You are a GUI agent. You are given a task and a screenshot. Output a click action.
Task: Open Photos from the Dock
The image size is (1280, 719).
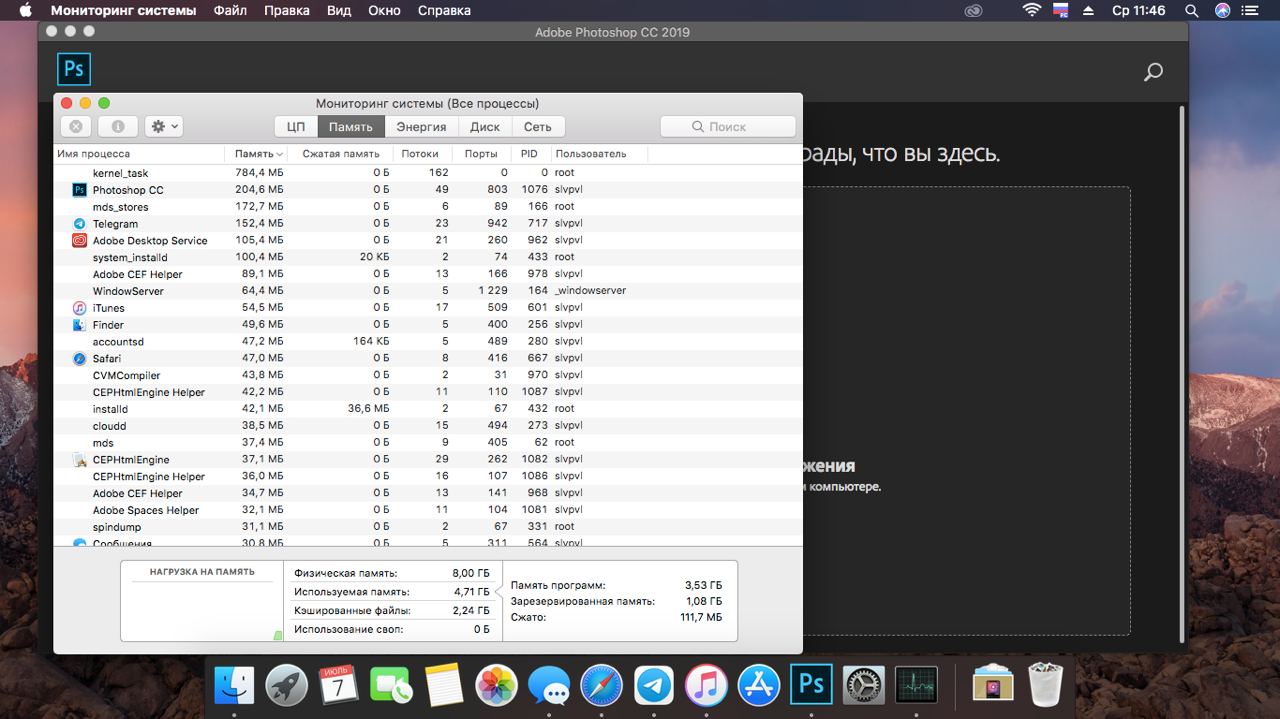496,686
